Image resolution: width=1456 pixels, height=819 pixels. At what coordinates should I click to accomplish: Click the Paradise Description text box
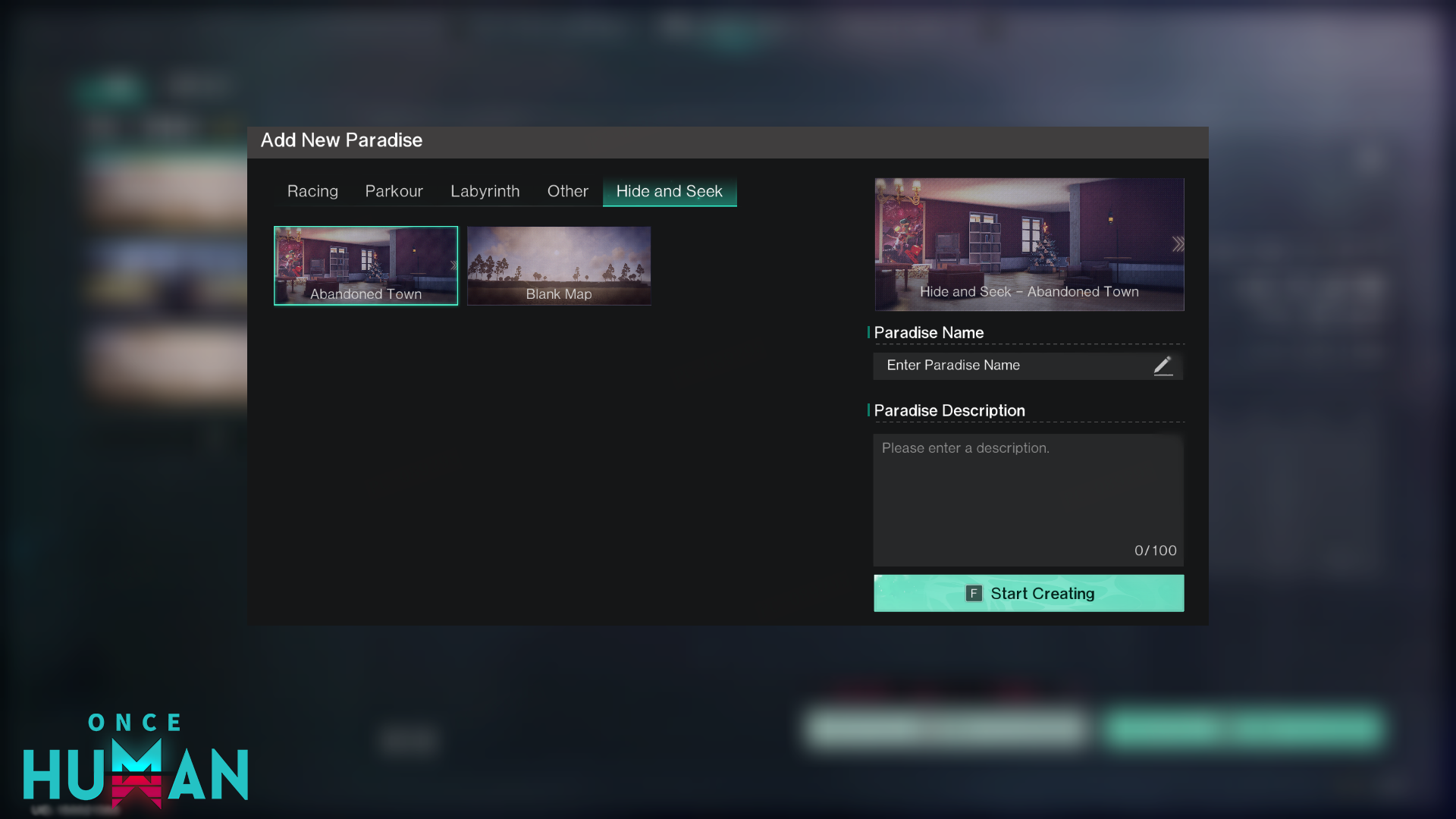coord(1028,493)
